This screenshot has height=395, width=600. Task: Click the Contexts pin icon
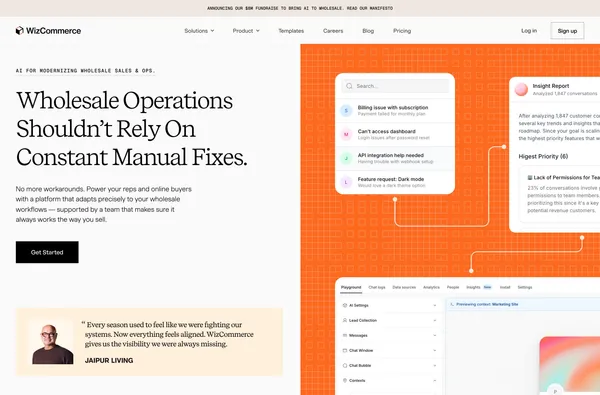[x=345, y=380]
